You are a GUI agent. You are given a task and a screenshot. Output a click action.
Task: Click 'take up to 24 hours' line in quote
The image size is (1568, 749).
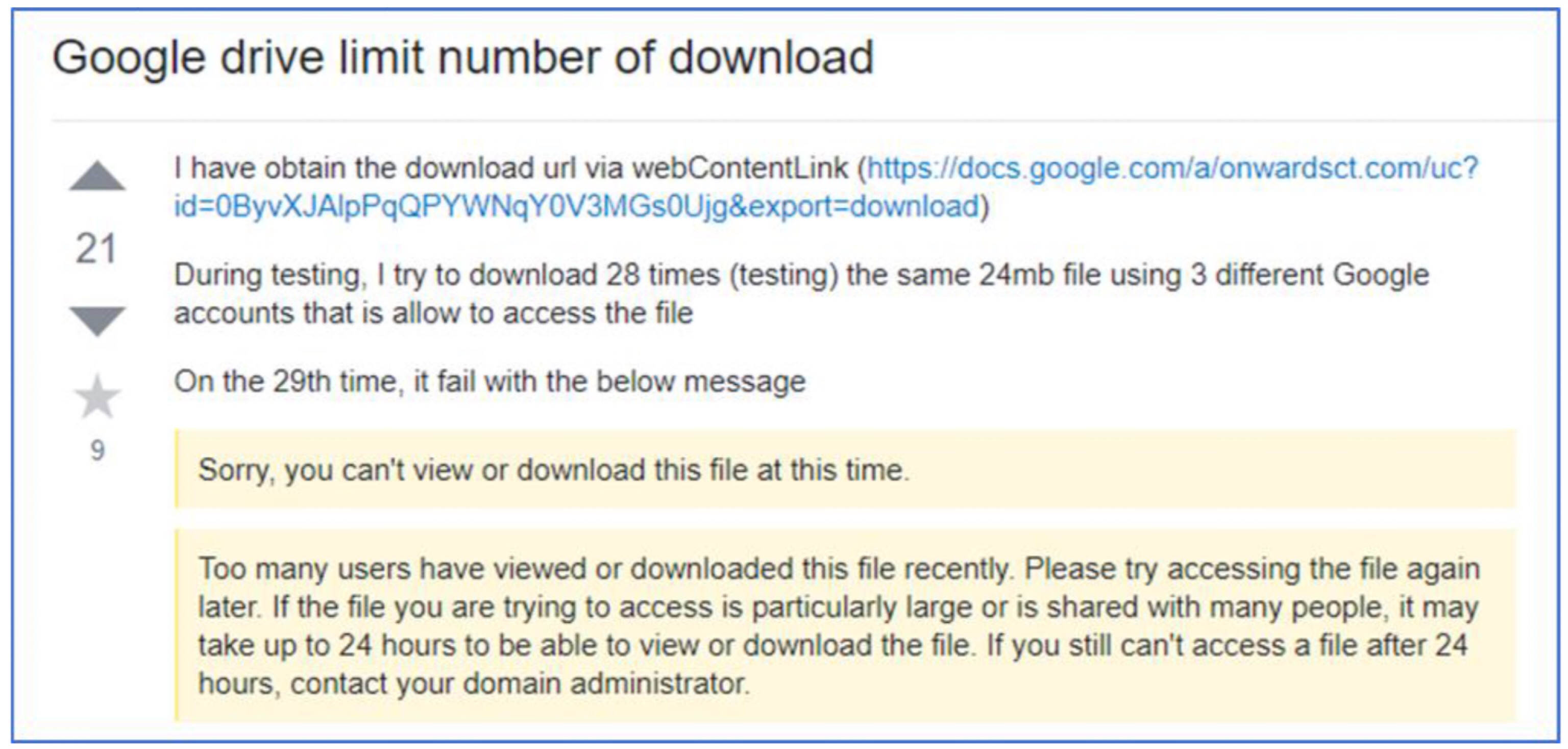(x=832, y=645)
